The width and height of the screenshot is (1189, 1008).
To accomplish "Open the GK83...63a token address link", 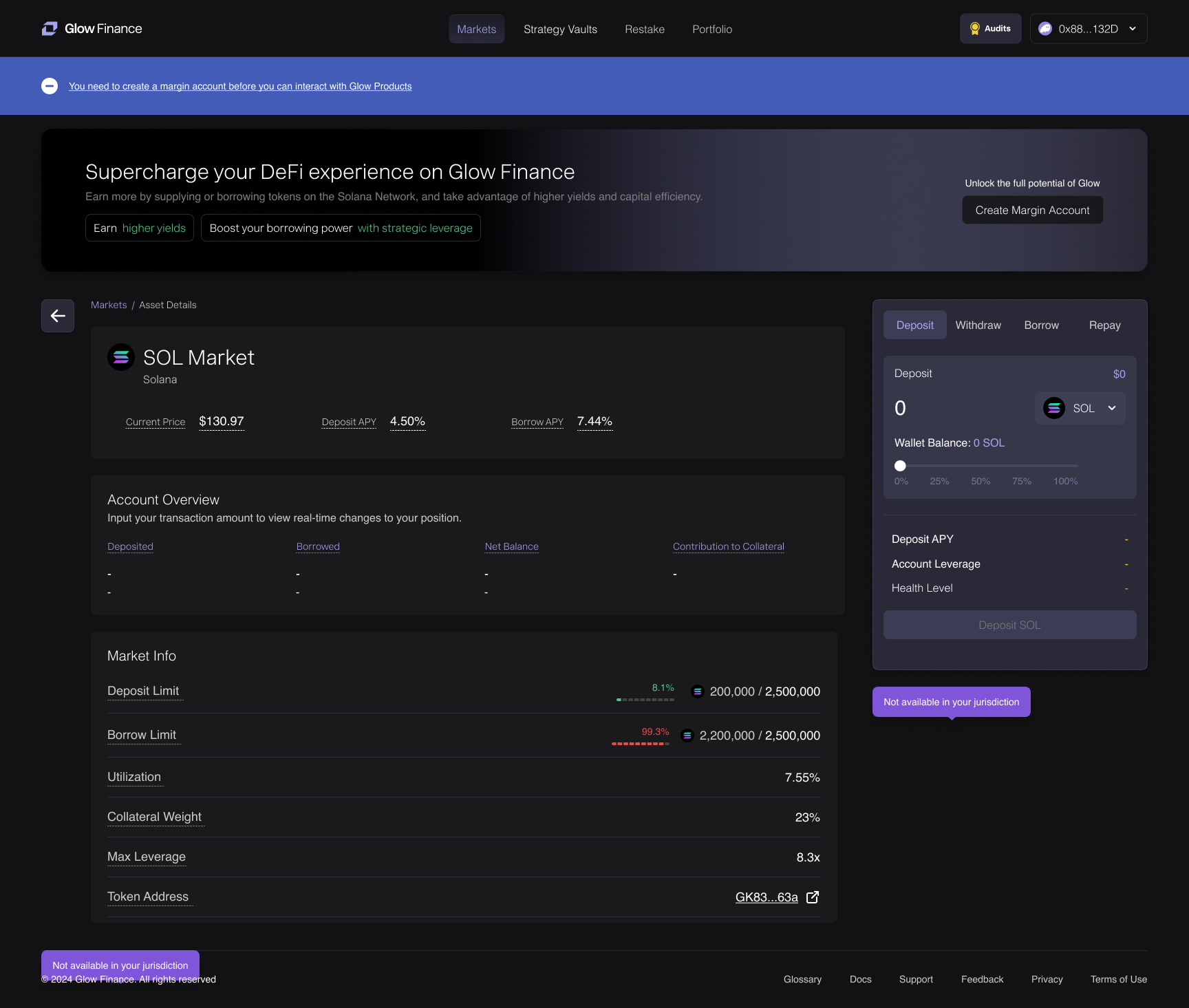I will point(766,897).
